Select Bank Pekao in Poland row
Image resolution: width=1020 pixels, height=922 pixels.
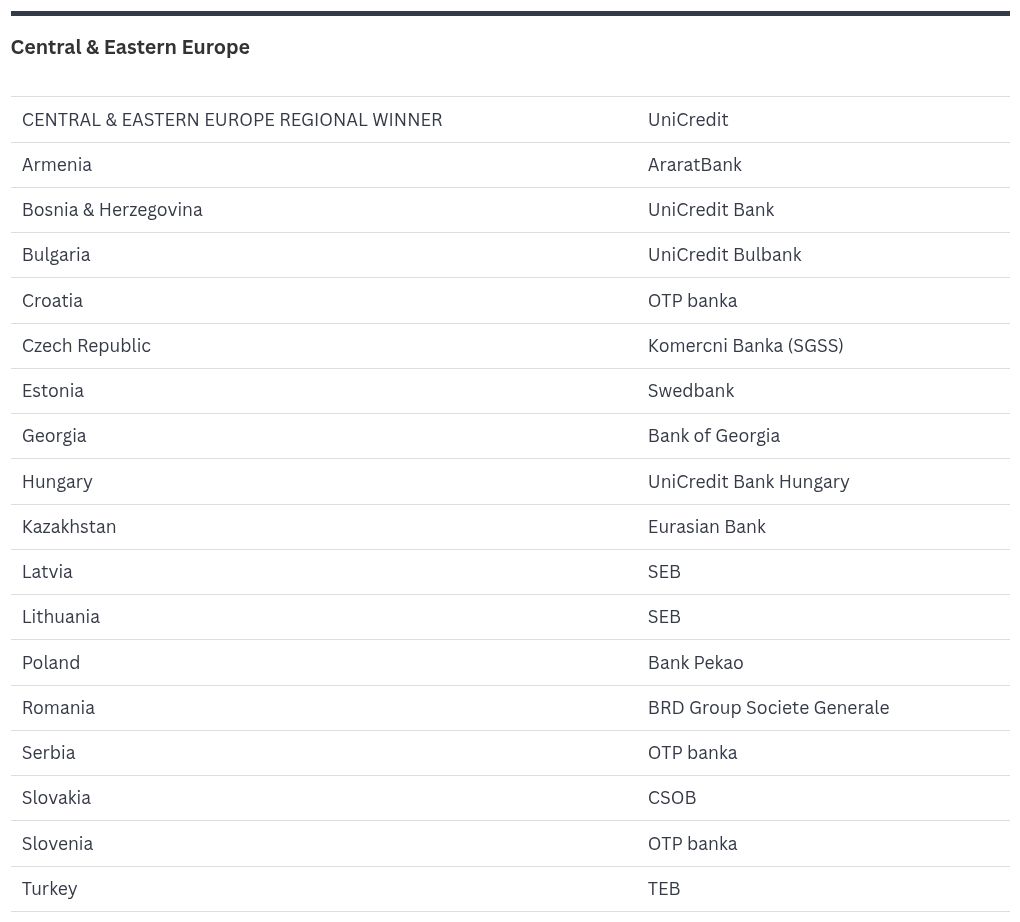point(695,662)
